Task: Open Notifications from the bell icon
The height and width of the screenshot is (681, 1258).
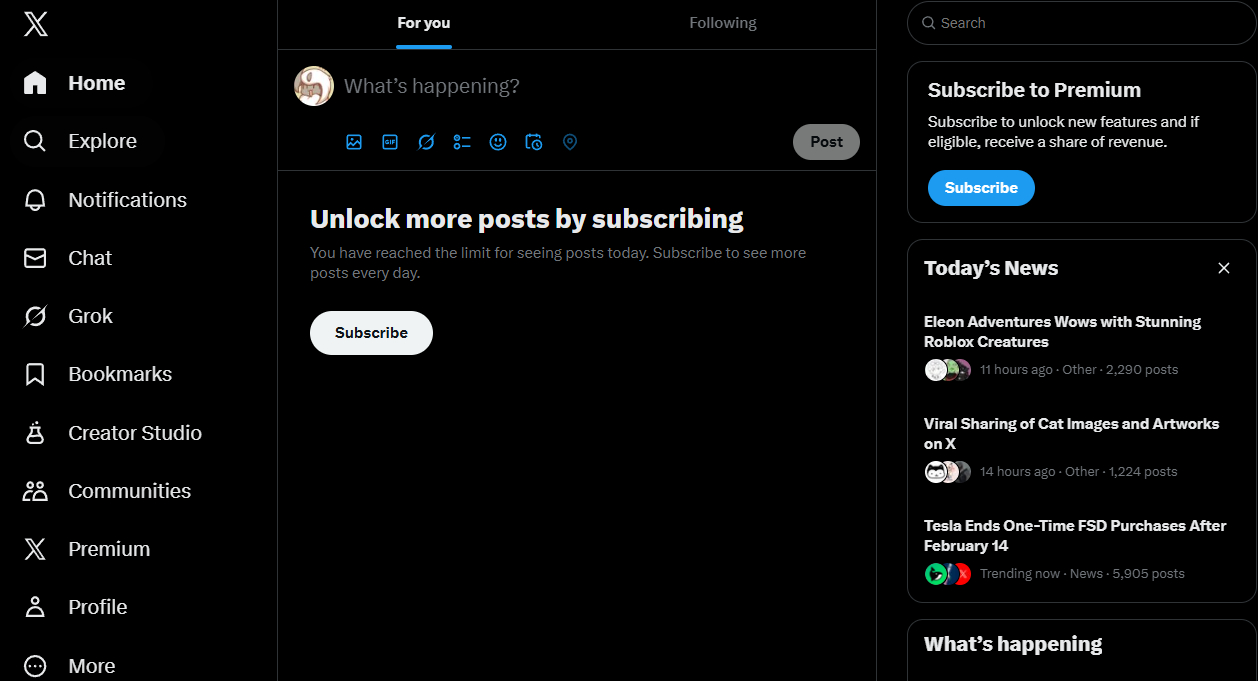Action: tap(35, 200)
